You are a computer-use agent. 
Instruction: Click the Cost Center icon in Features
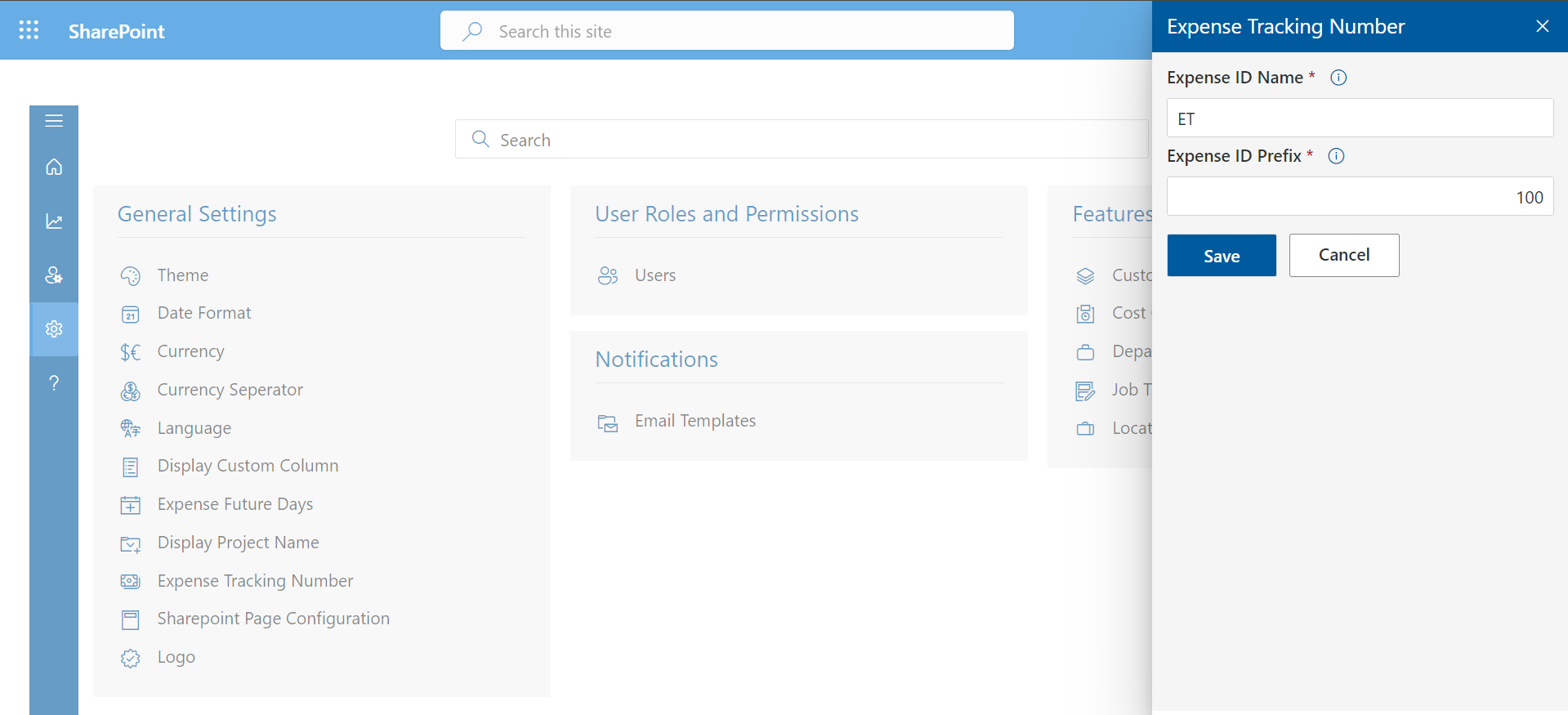pos(1085,314)
